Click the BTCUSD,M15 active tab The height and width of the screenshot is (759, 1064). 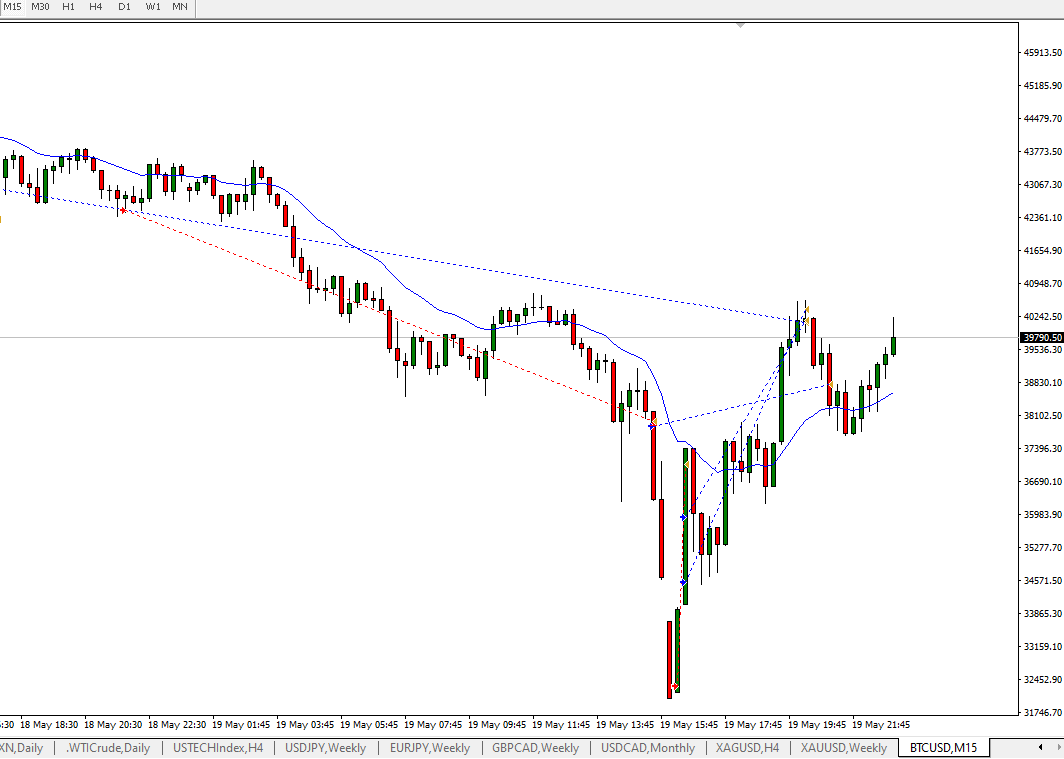pyautogui.click(x=943, y=748)
